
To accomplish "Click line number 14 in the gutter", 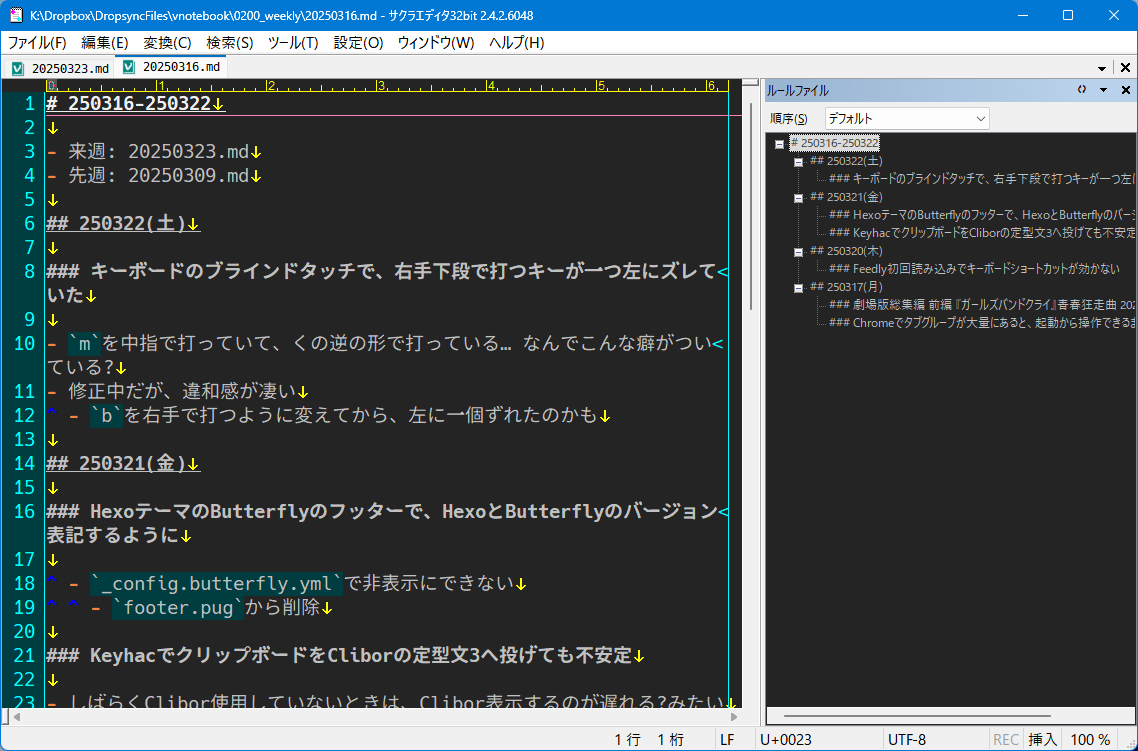I will click(24, 463).
